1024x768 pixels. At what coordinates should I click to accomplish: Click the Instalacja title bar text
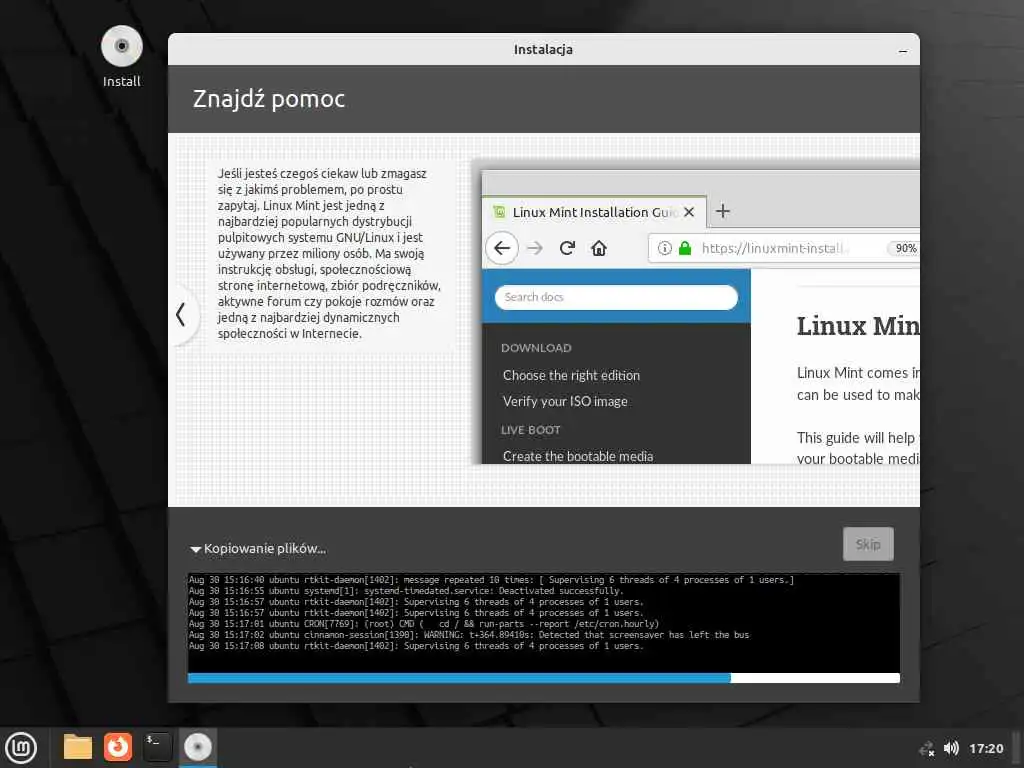[x=543, y=50]
